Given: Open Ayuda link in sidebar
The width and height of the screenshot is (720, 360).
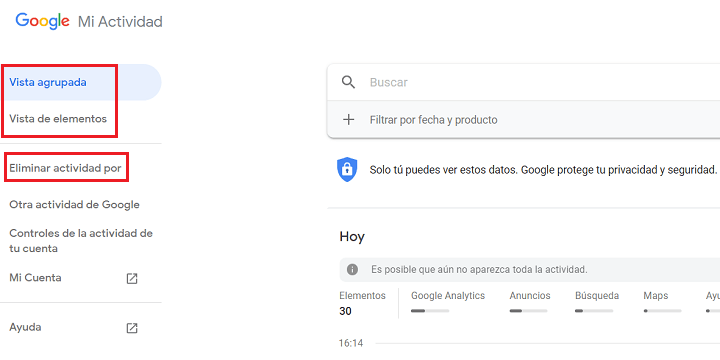Looking at the screenshot, I should coord(25,327).
